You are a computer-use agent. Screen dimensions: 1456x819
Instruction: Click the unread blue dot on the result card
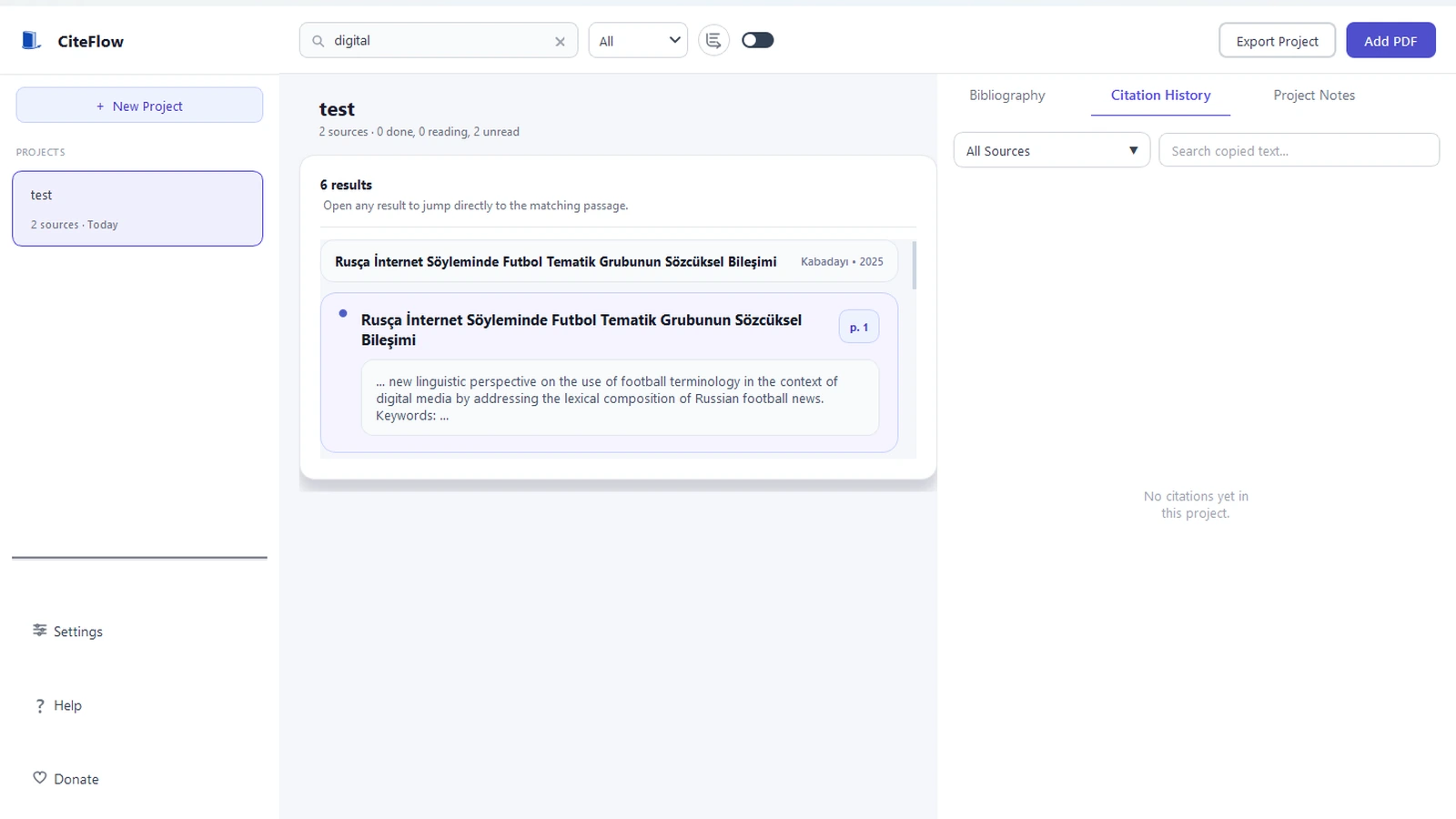[x=342, y=313]
